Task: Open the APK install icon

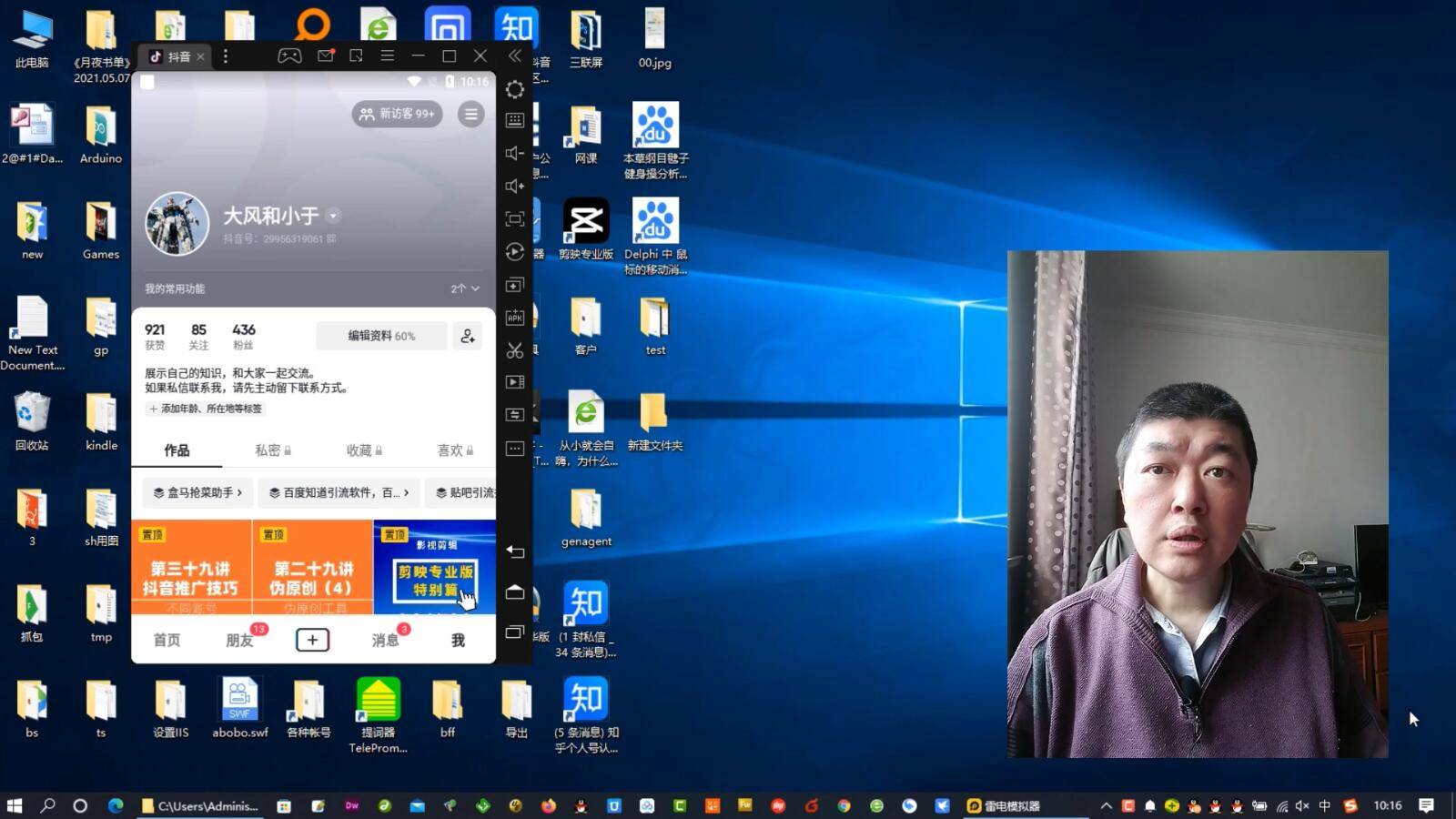Action: coord(515,318)
